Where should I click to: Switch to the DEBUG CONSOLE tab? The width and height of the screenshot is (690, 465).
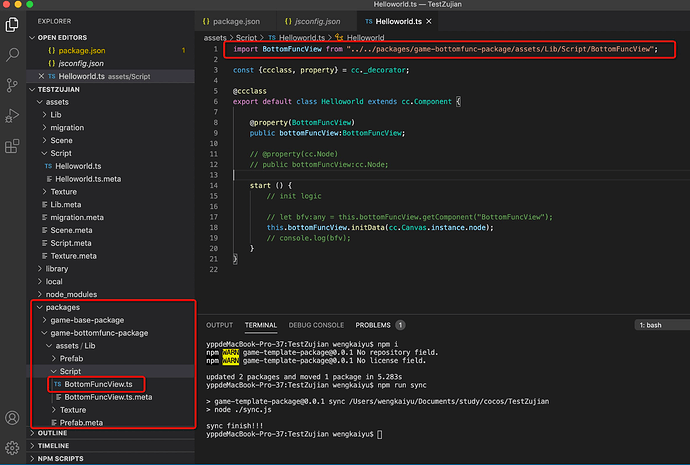pos(316,325)
